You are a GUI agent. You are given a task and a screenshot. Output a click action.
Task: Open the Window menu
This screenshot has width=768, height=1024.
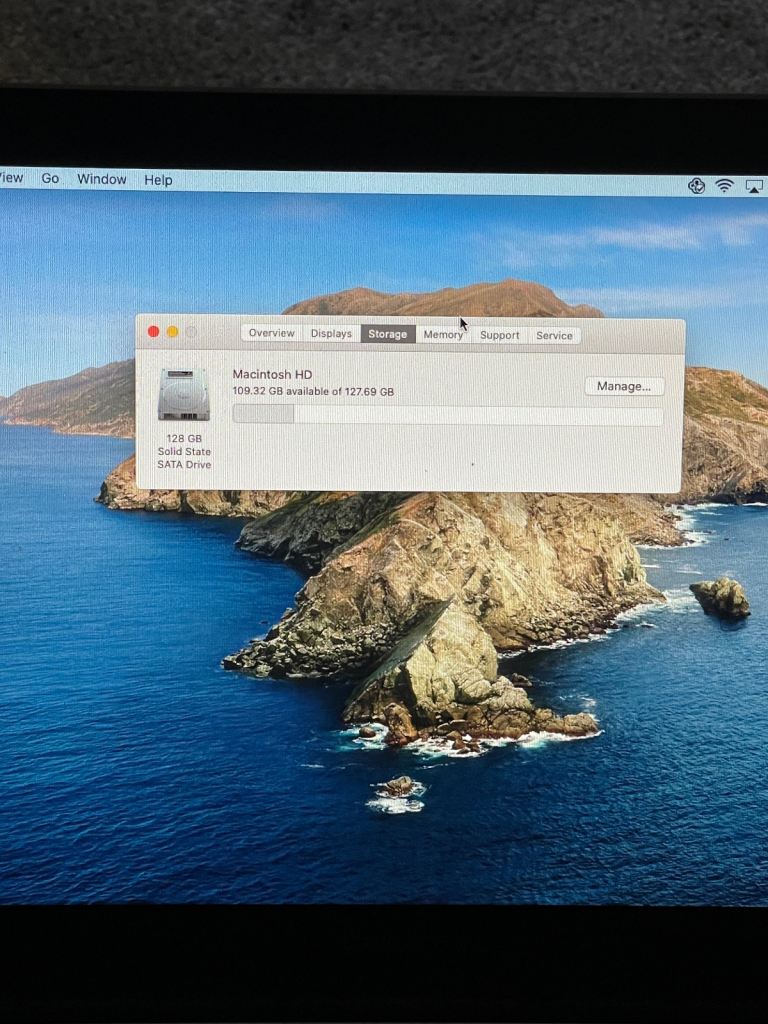point(102,179)
